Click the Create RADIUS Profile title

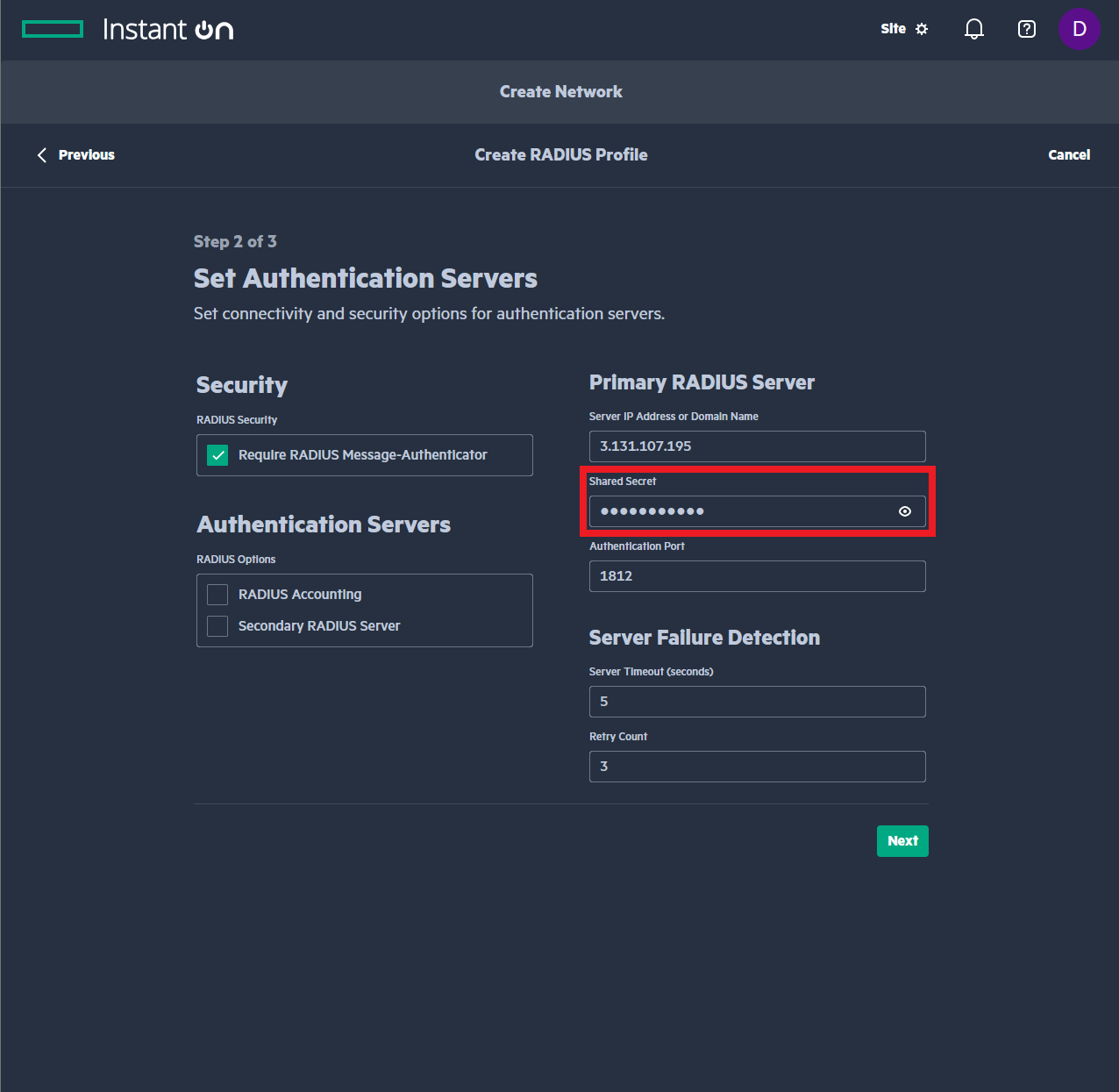(x=561, y=155)
